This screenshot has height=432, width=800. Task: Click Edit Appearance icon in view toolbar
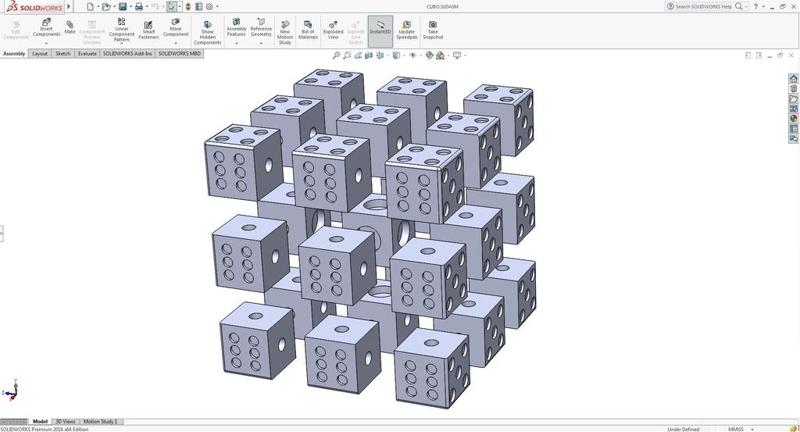429,55
